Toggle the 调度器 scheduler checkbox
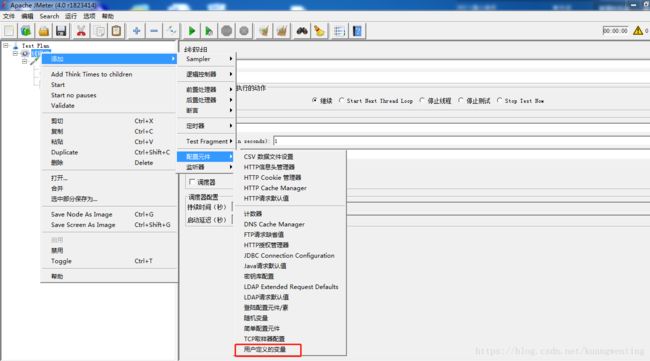Image resolution: width=650 pixels, height=361 pixels. pos(192,182)
